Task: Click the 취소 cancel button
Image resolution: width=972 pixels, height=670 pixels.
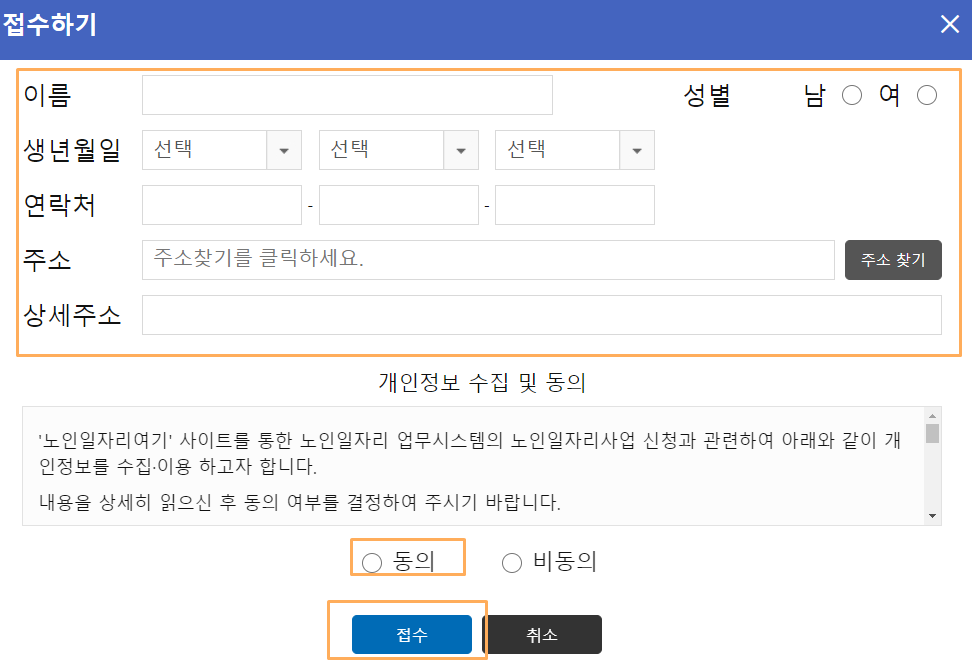Action: (542, 635)
